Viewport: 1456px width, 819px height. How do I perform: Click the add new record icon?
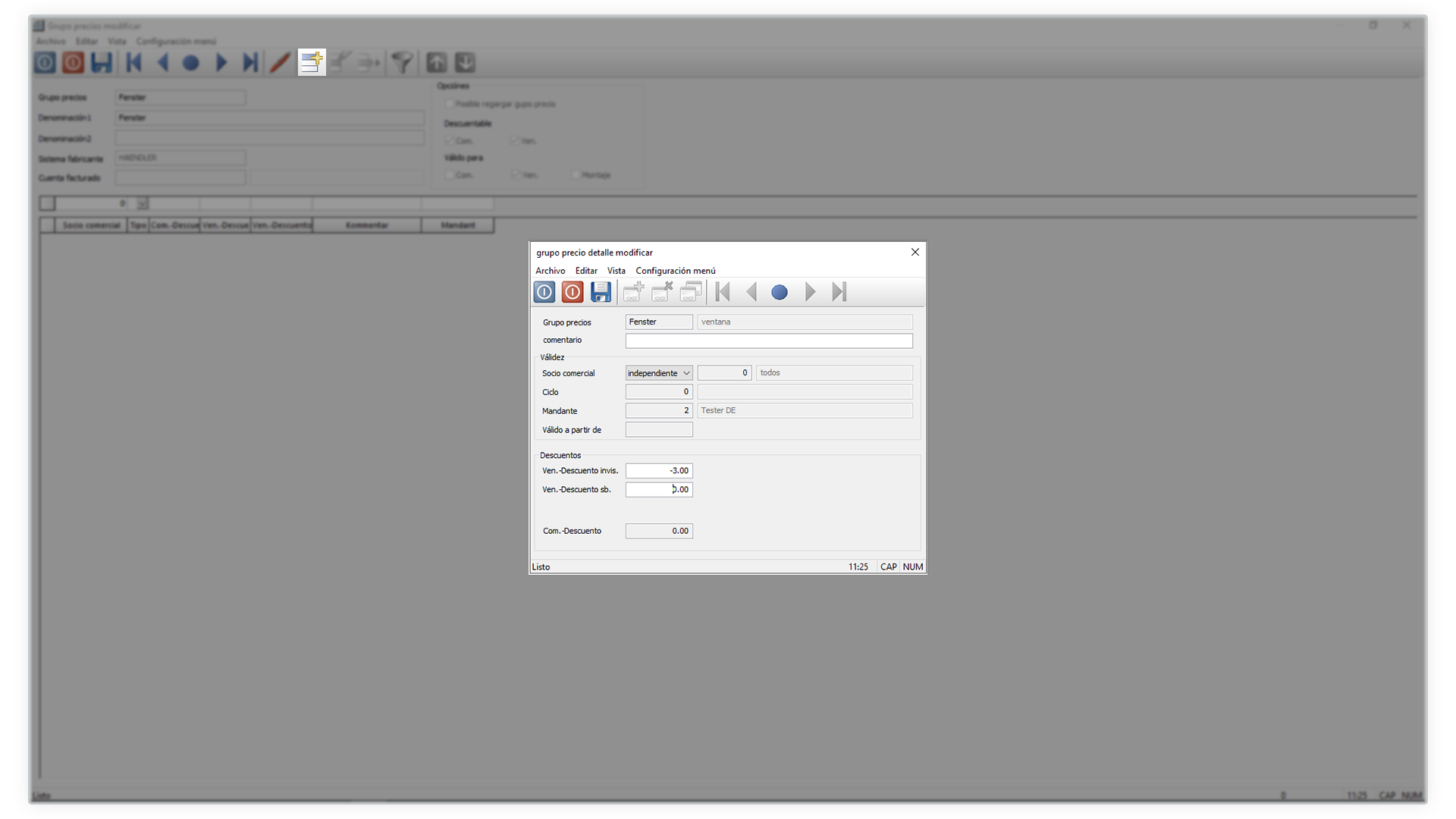pyautogui.click(x=633, y=292)
